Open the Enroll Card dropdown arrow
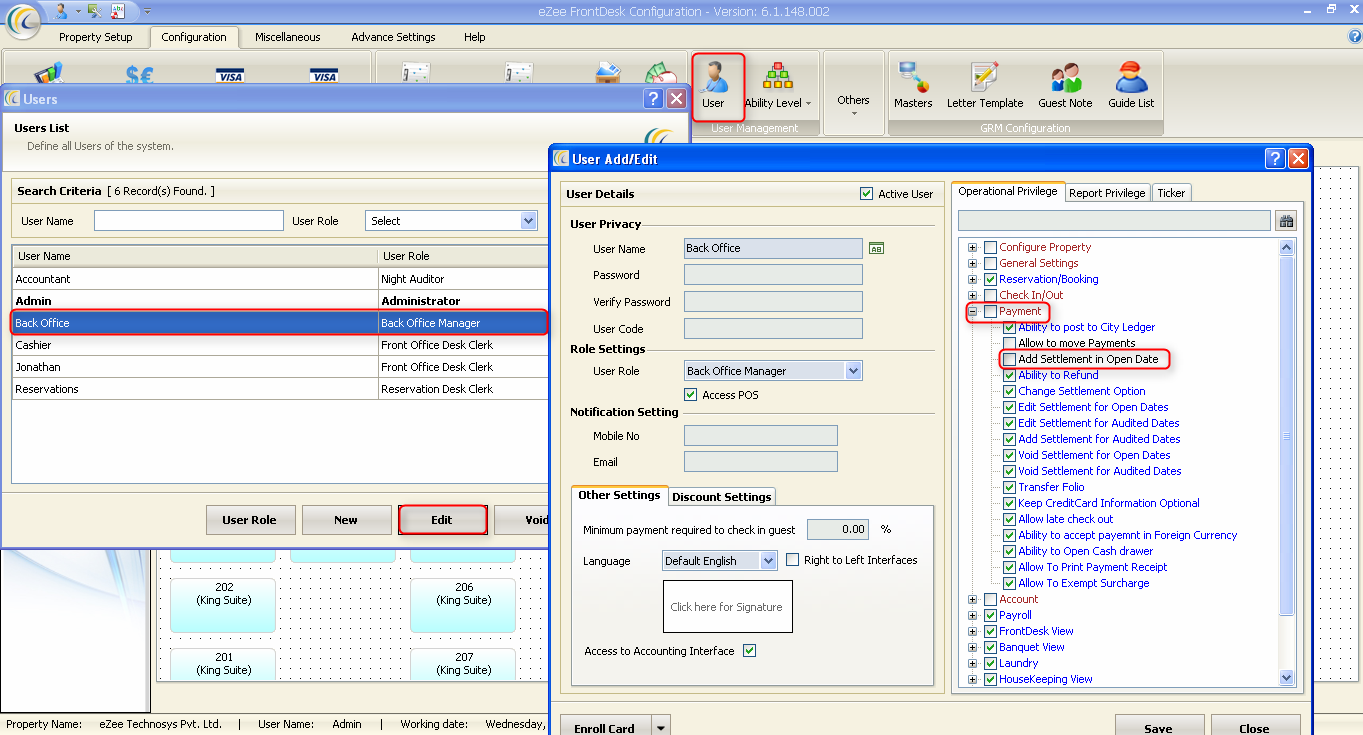The width and height of the screenshot is (1363, 735). (660, 728)
